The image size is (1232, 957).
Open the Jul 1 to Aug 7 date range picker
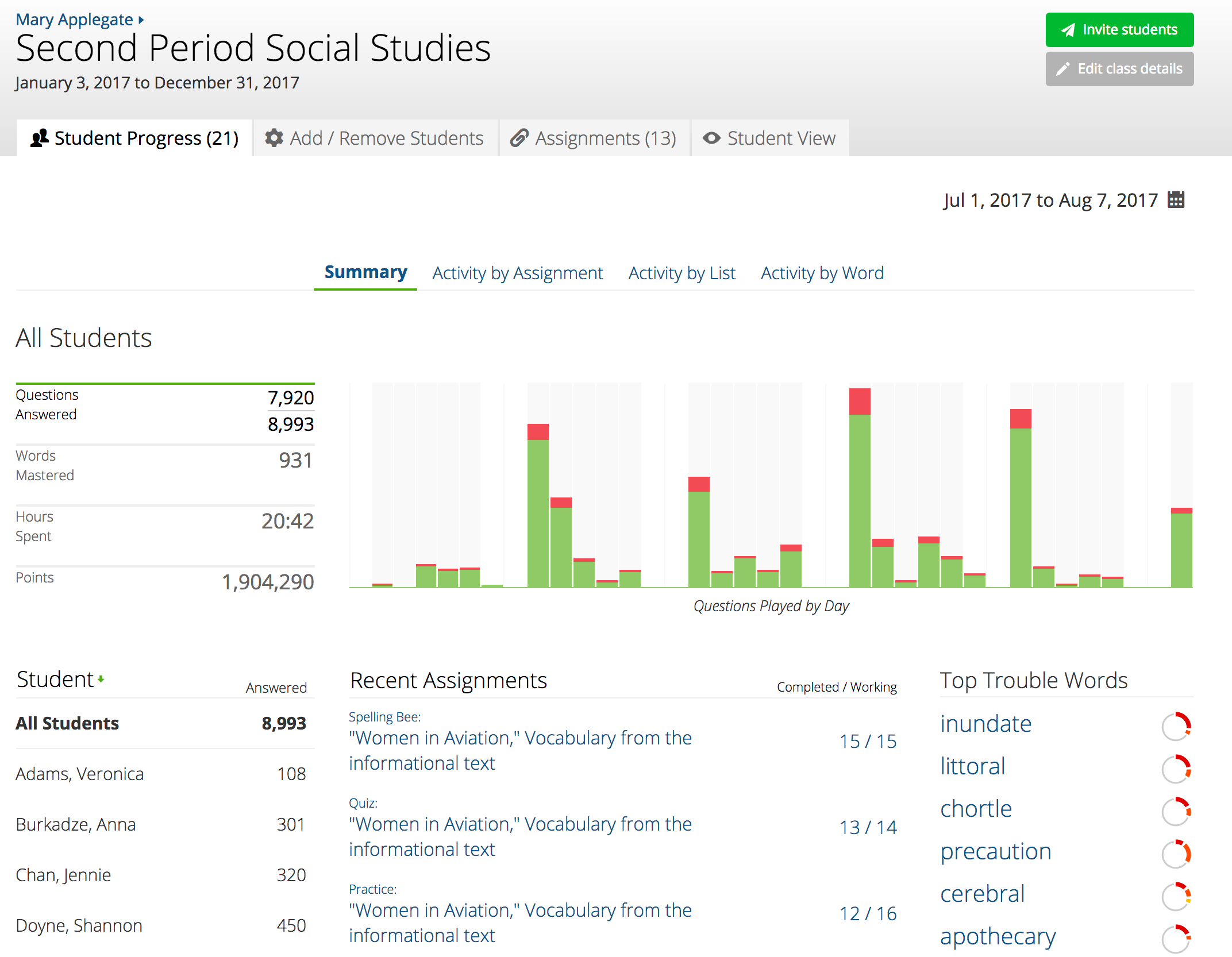point(1050,200)
